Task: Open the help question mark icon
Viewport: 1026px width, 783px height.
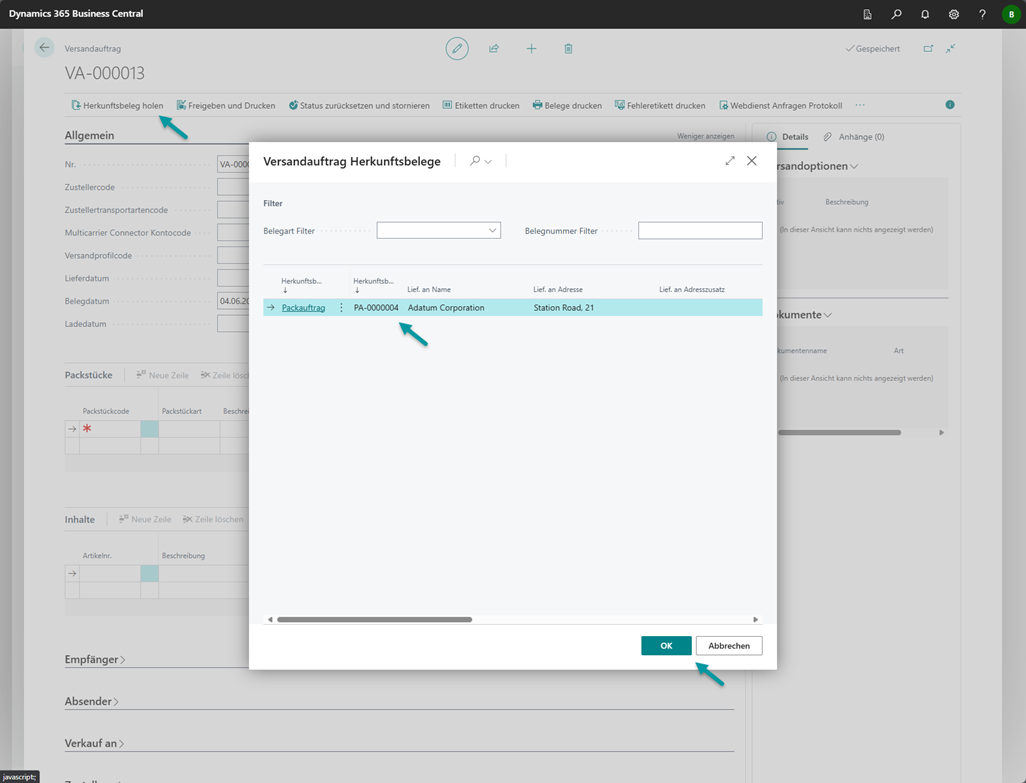Action: pyautogui.click(x=982, y=14)
